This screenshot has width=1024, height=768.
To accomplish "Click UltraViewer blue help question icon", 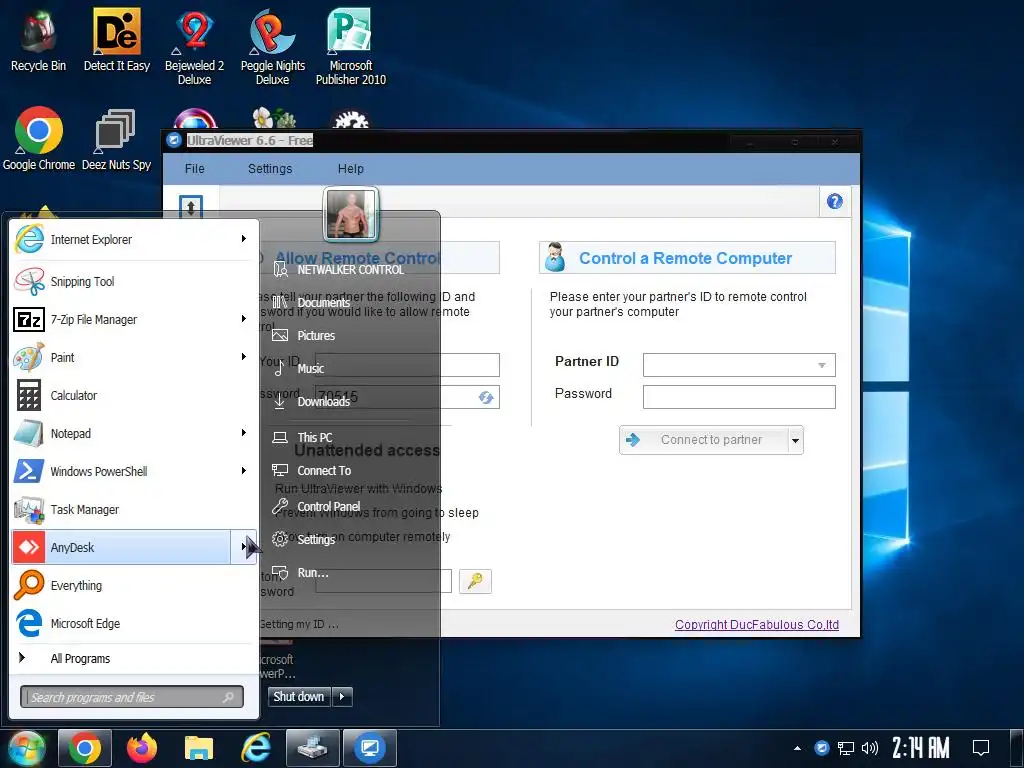I will coord(835,201).
